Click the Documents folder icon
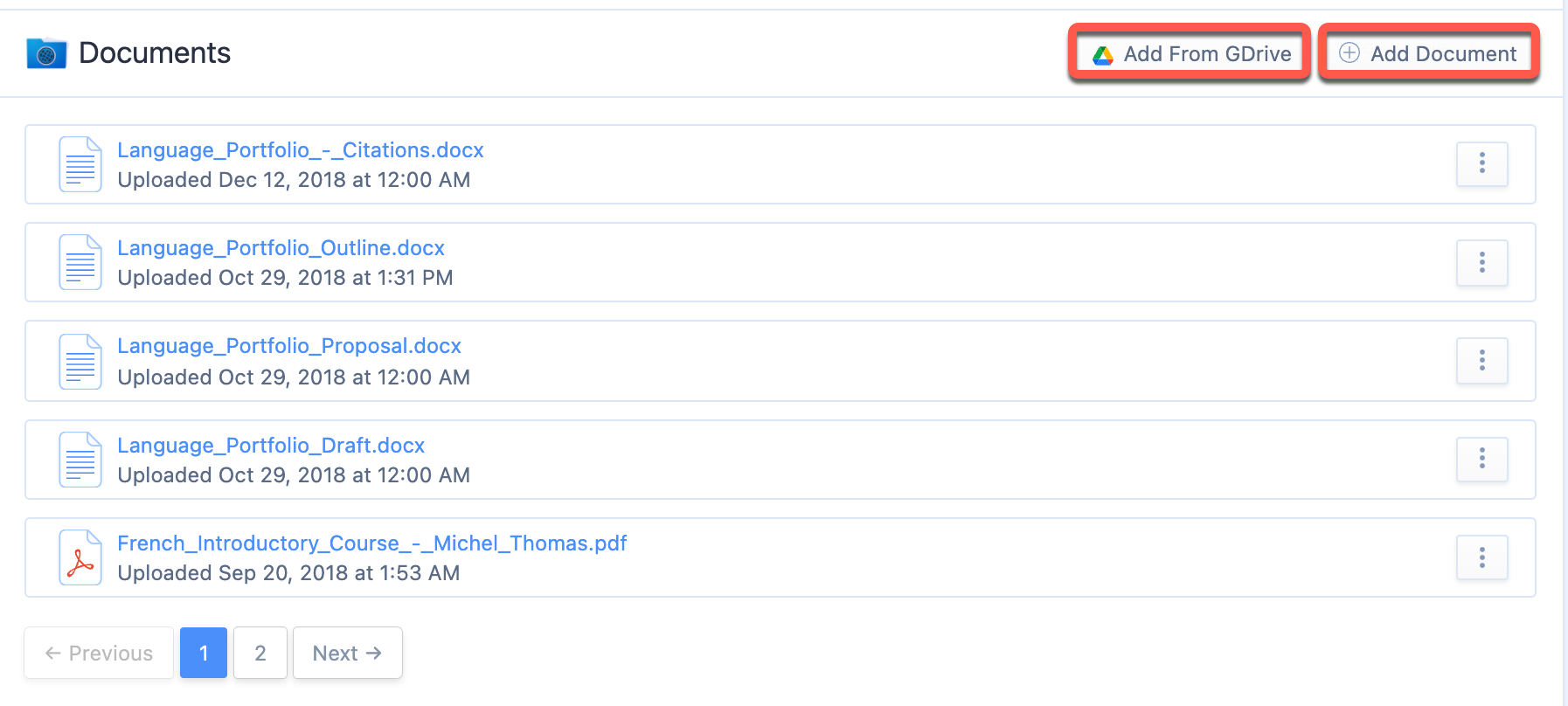This screenshot has height=706, width=1568. point(46,54)
